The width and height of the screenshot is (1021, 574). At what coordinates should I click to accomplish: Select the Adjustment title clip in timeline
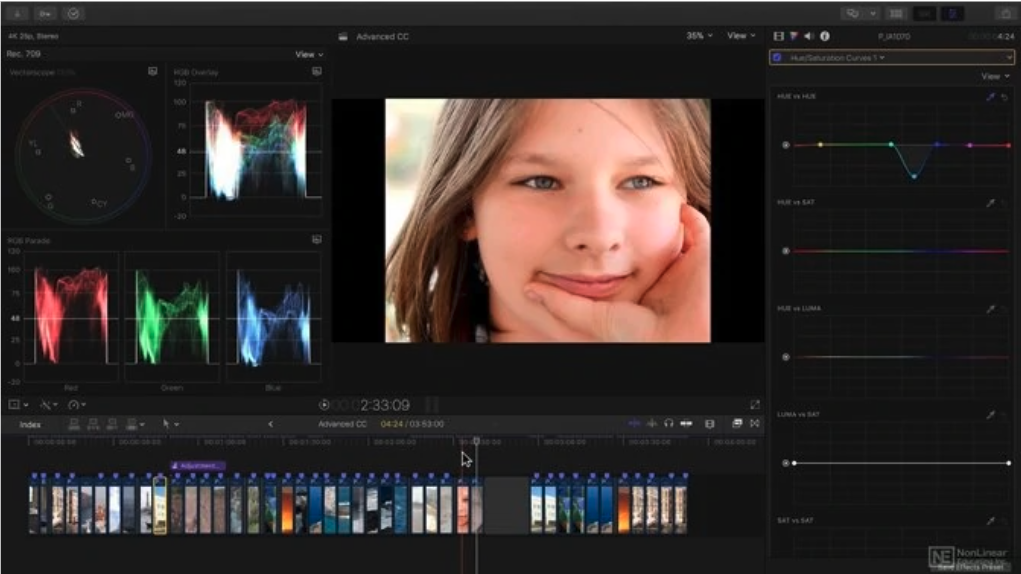198,466
